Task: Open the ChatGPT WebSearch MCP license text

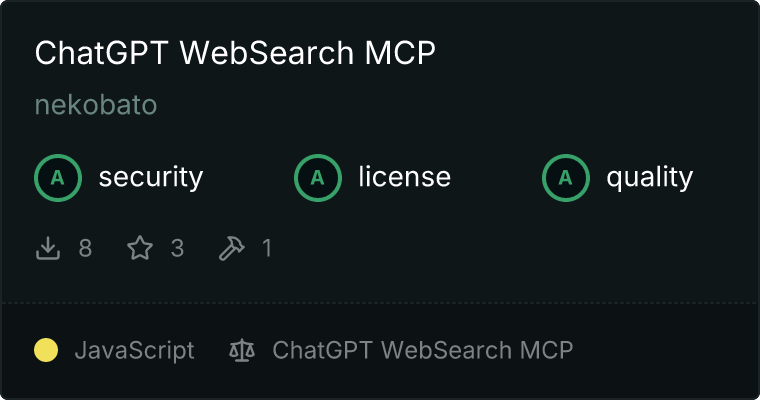Action: pyautogui.click(x=423, y=350)
